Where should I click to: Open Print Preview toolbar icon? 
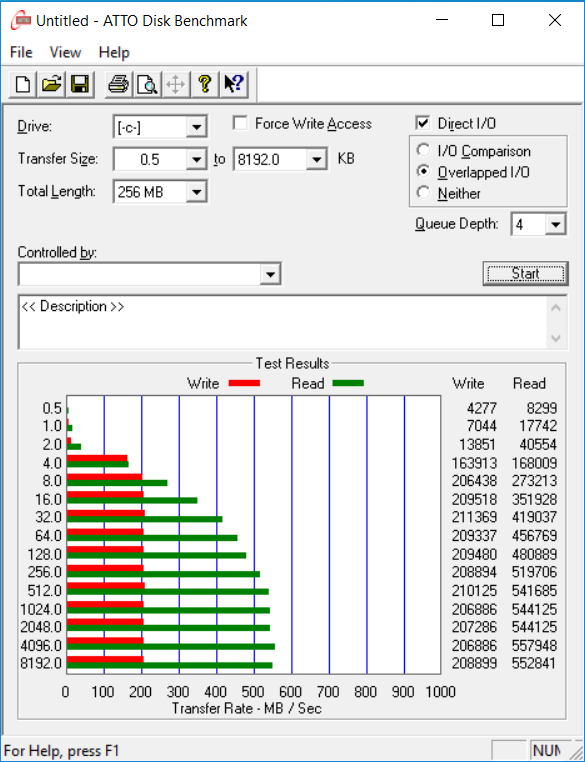click(x=147, y=85)
